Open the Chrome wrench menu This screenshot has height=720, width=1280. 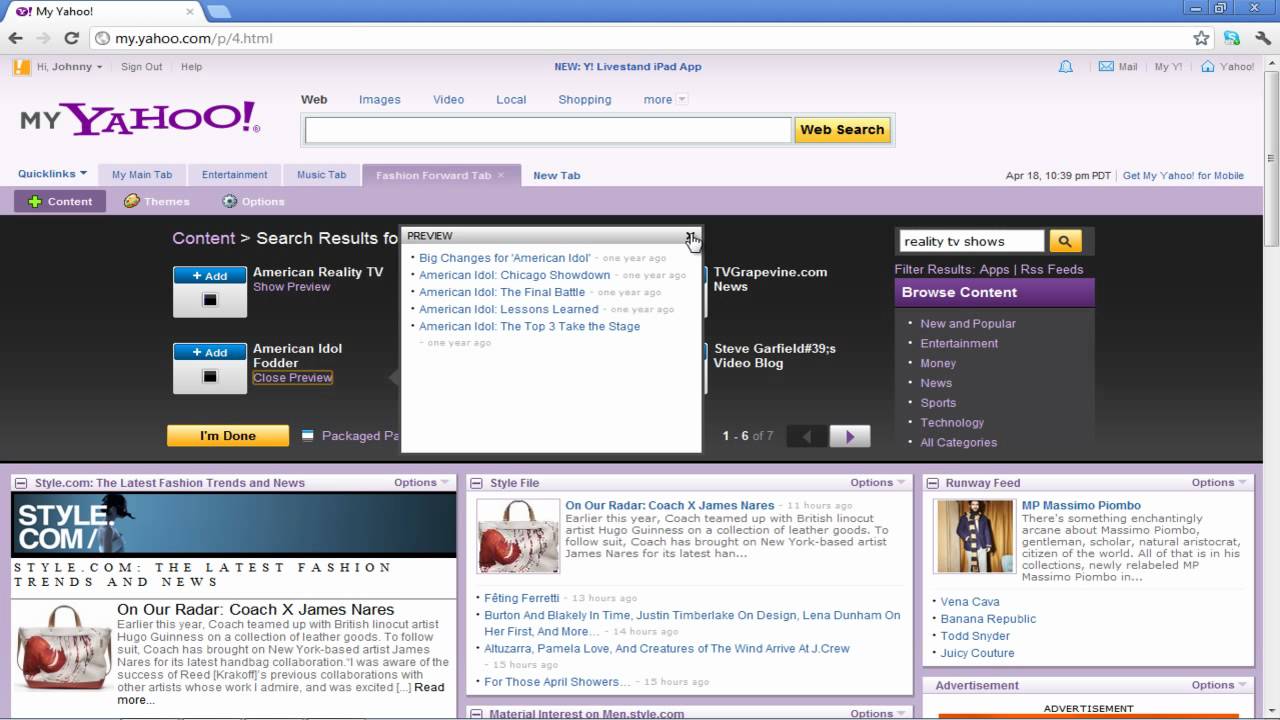[1262, 38]
